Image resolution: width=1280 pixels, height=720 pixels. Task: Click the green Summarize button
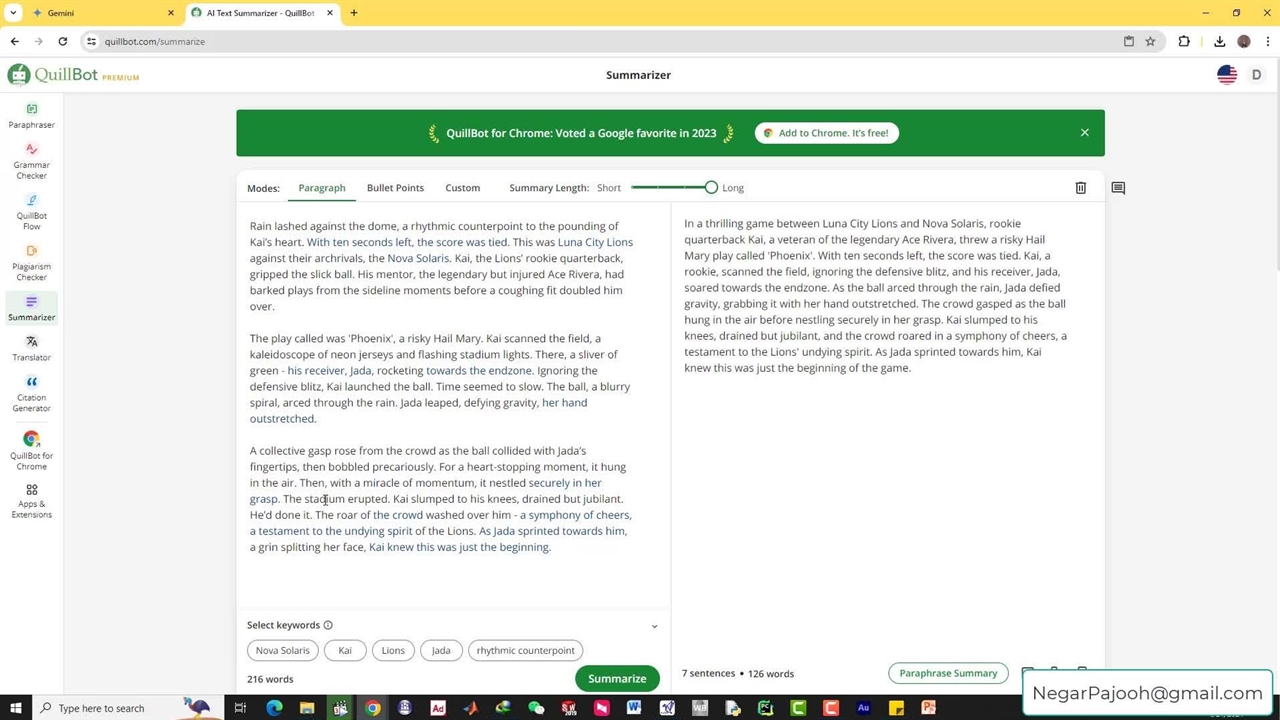point(617,679)
